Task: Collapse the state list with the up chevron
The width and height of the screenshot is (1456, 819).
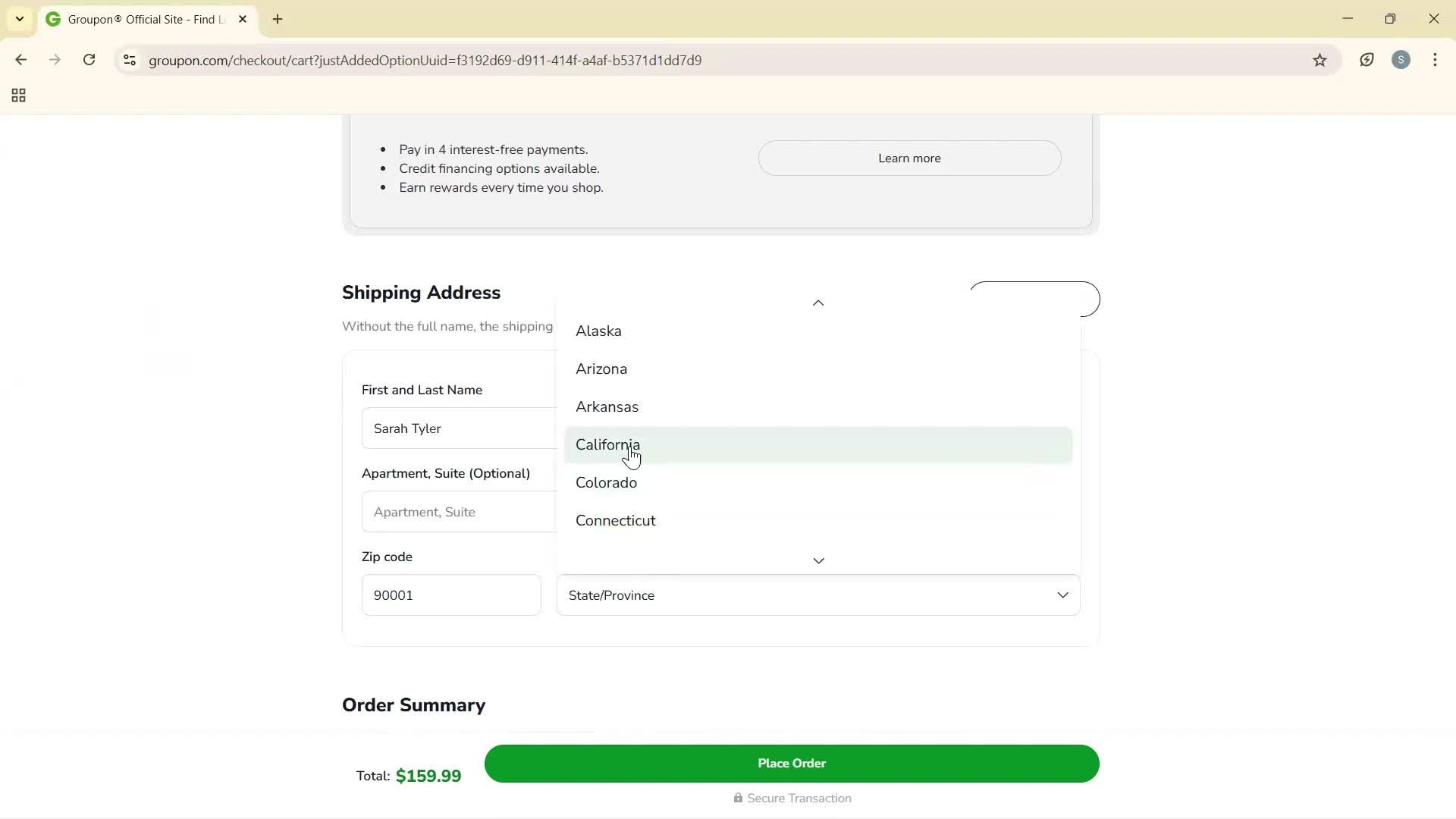Action: pos(817,303)
